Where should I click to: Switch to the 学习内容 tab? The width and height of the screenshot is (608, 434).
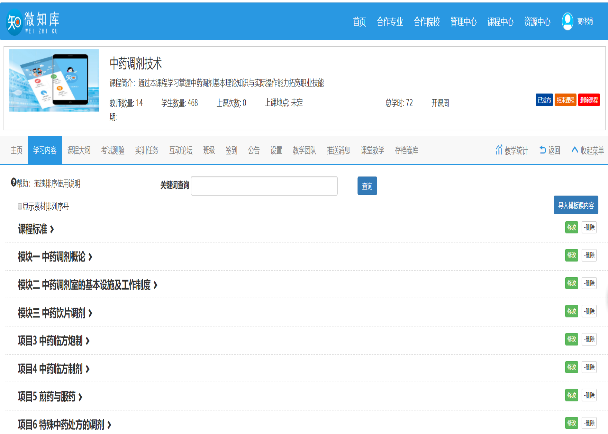click(43, 150)
